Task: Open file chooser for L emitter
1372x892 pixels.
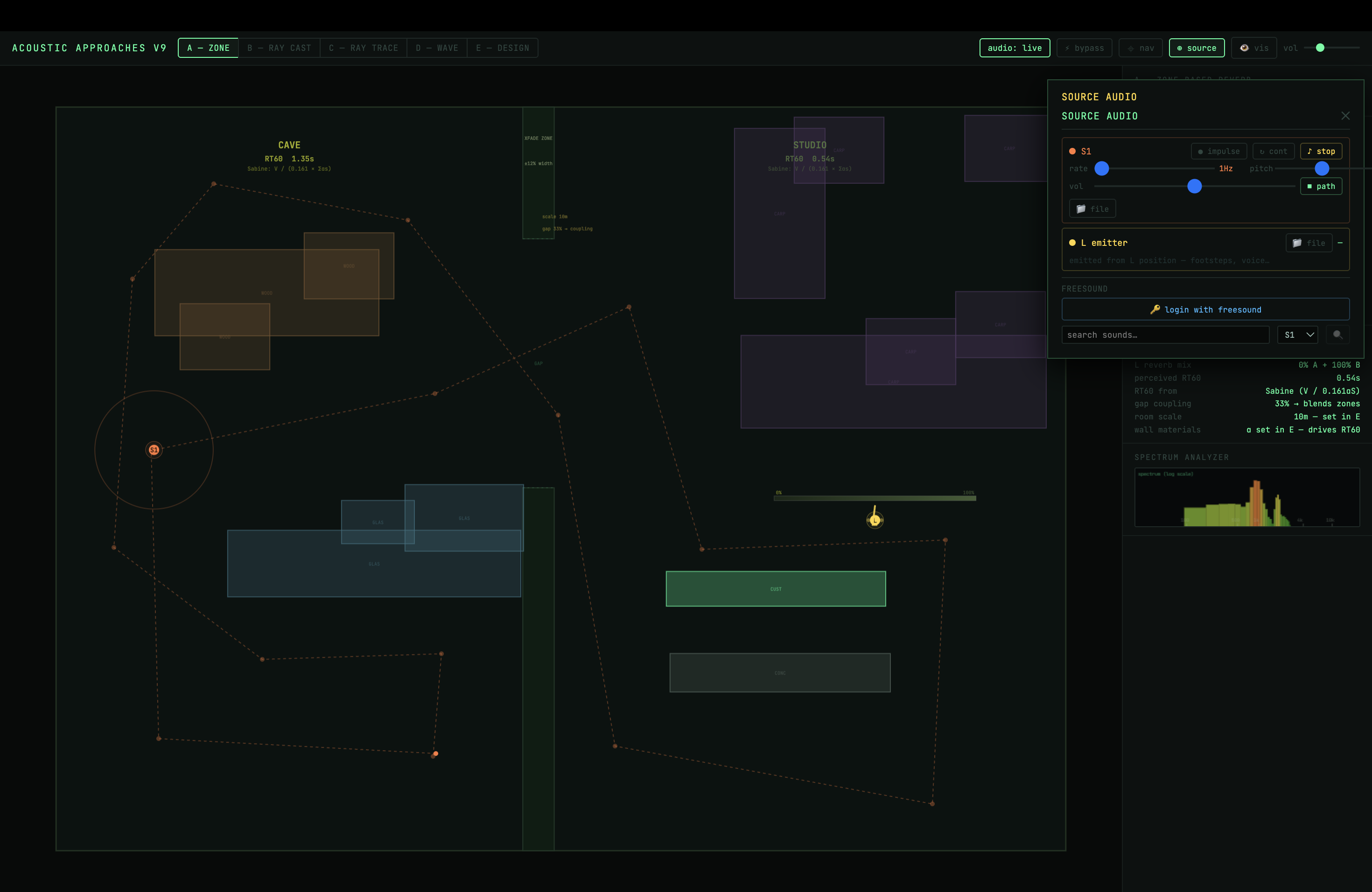Action: tap(1309, 243)
